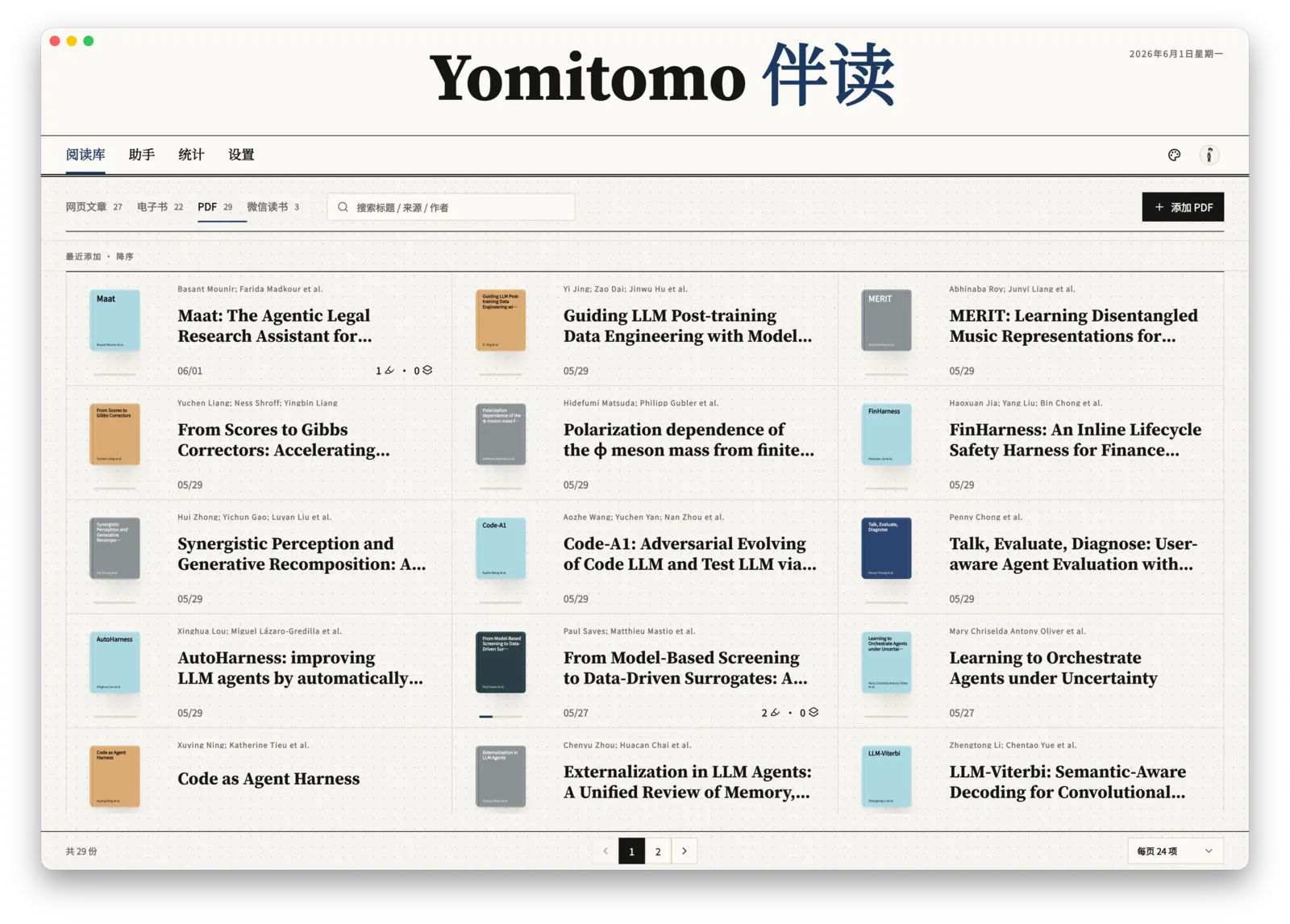Click reading progress bar under Code-A1 cover

[501, 602]
